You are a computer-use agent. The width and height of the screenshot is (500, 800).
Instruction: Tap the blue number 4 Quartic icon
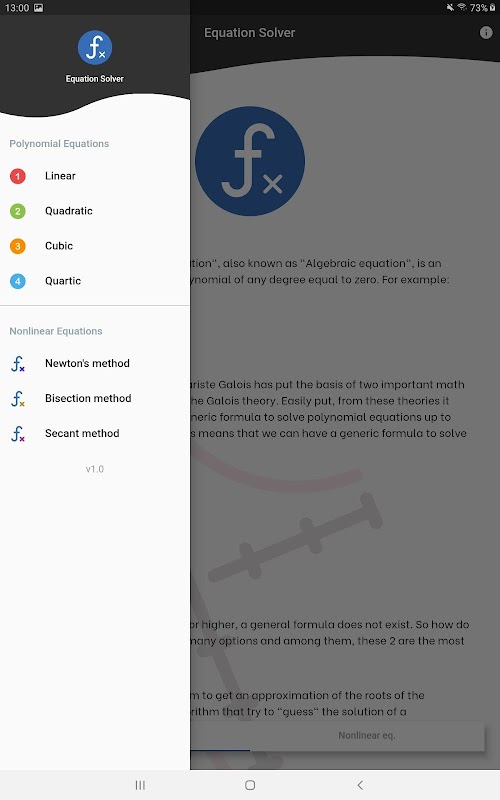tap(18, 281)
